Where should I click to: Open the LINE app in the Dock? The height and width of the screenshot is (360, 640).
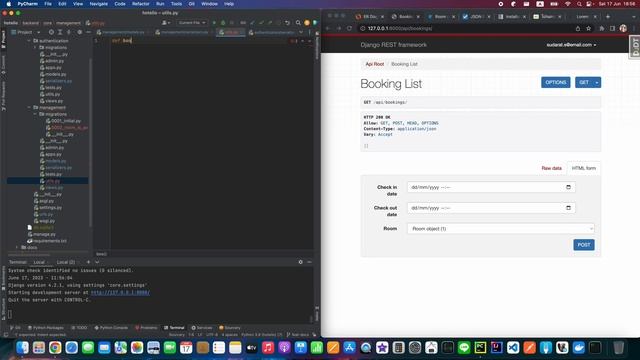coord(464,348)
